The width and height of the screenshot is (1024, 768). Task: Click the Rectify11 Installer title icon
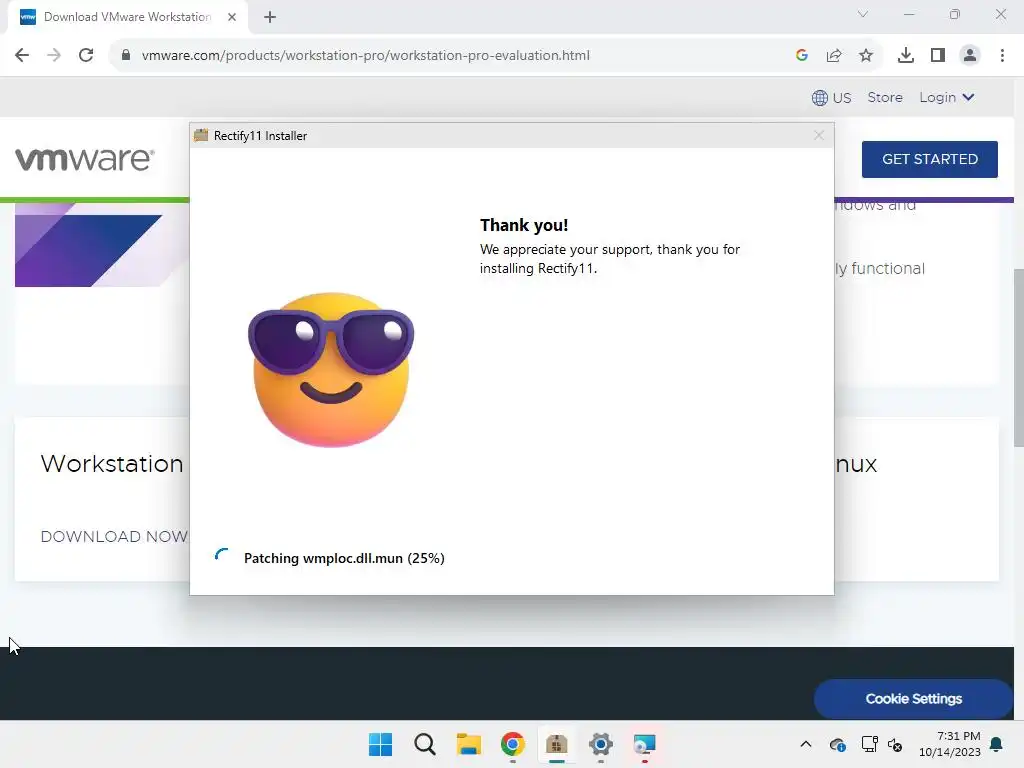click(x=200, y=135)
